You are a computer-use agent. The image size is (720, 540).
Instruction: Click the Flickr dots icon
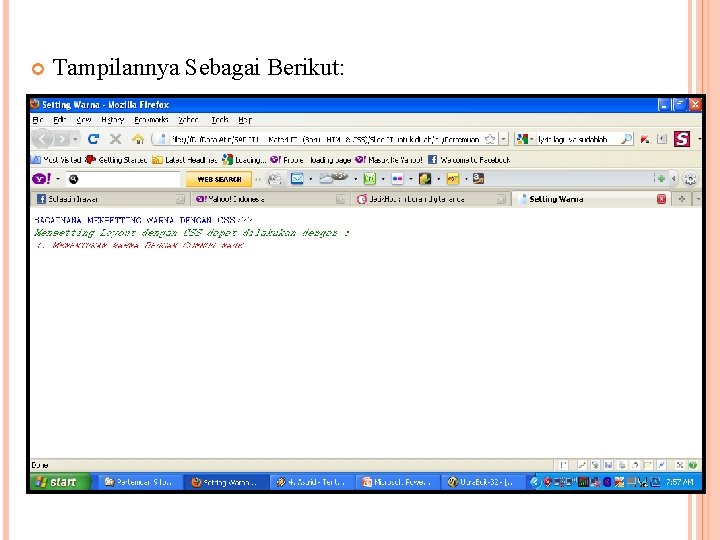[397, 179]
